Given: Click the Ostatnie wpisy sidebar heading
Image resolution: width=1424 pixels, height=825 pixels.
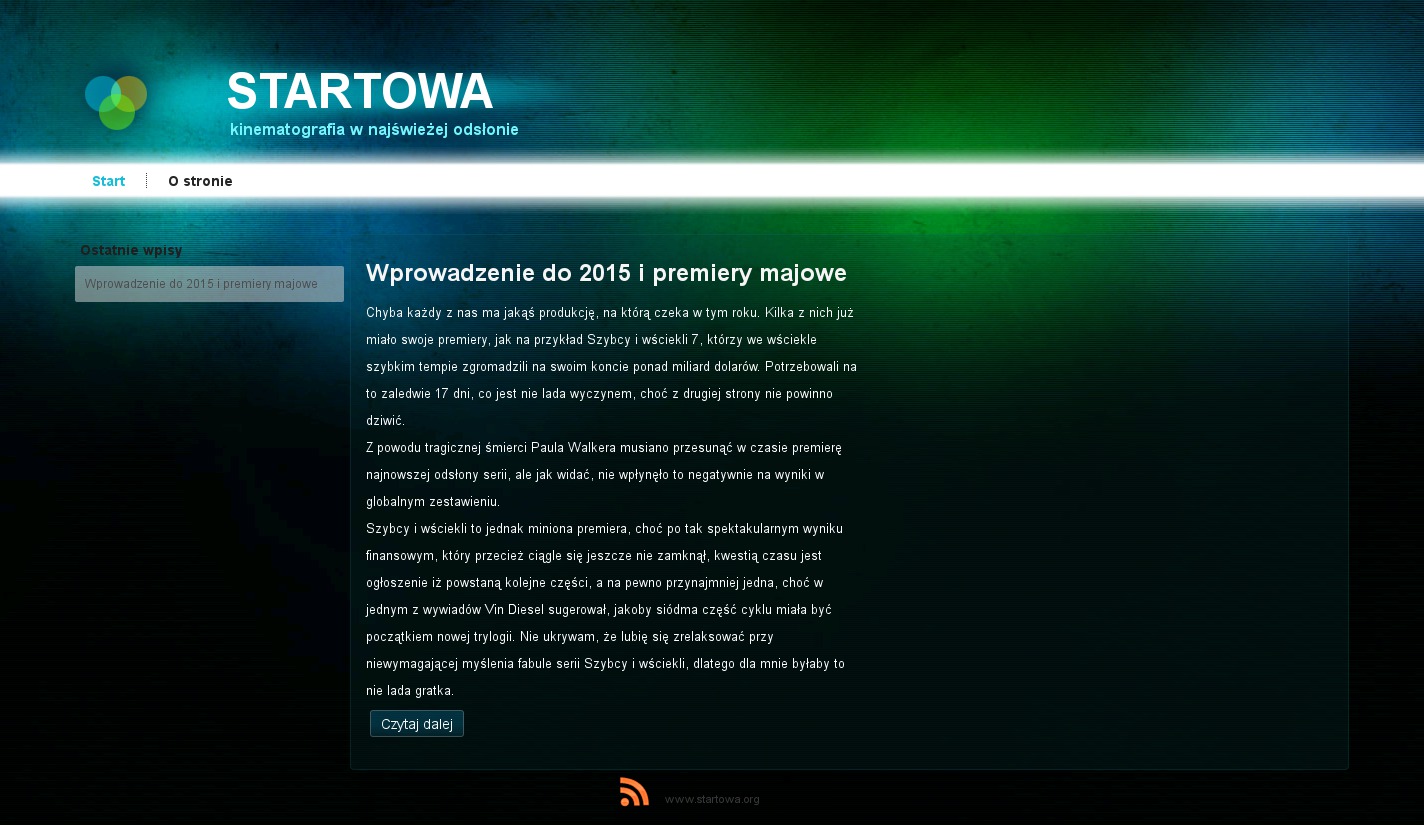Looking at the screenshot, I should tap(131, 250).
